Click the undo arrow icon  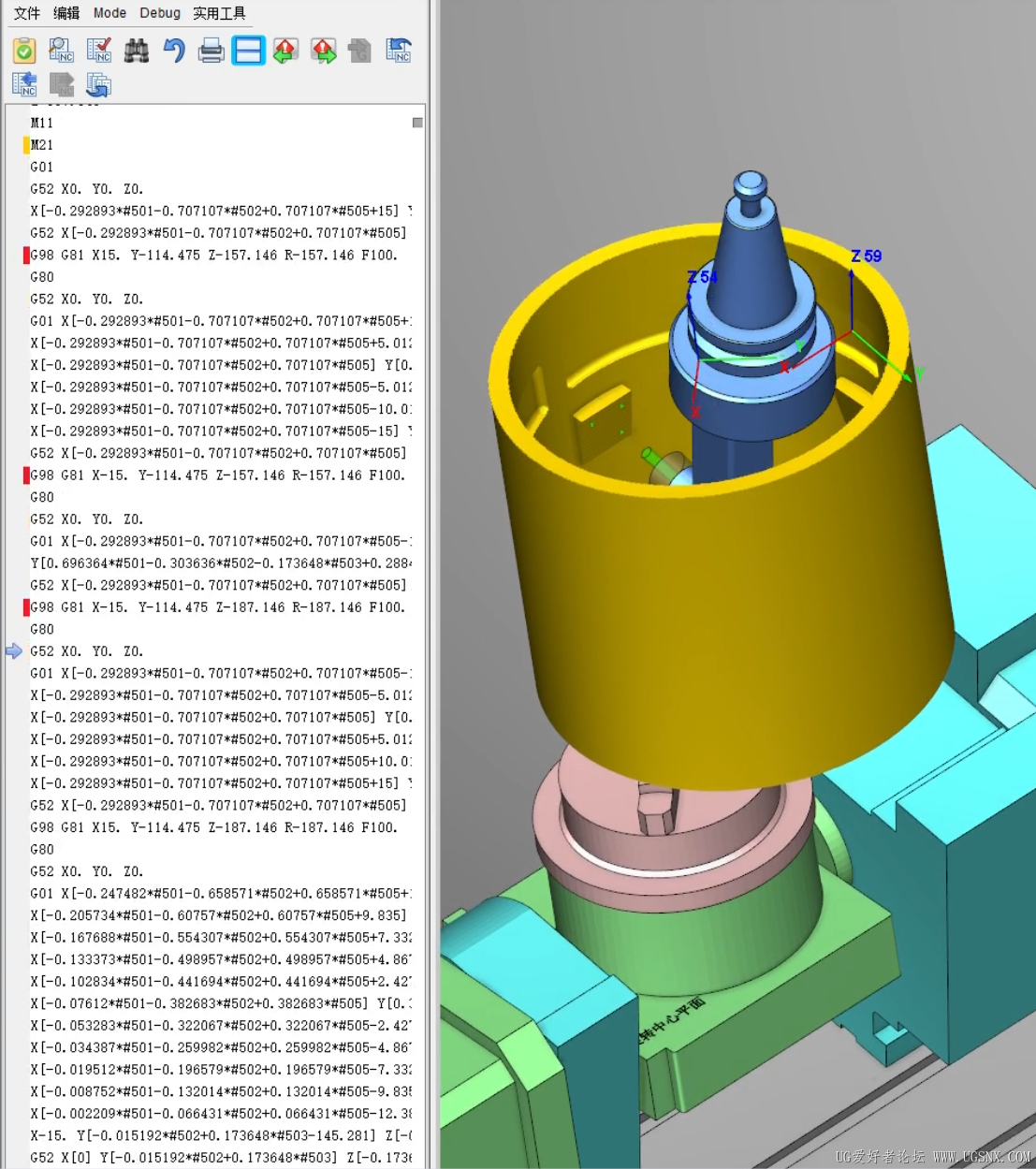(x=173, y=51)
